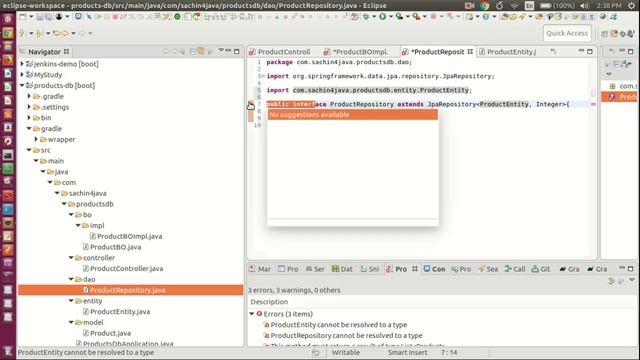Select ProductBOImpl.java in Navigator
Image resolution: width=640 pixels, height=360 pixels.
[x=126, y=236]
